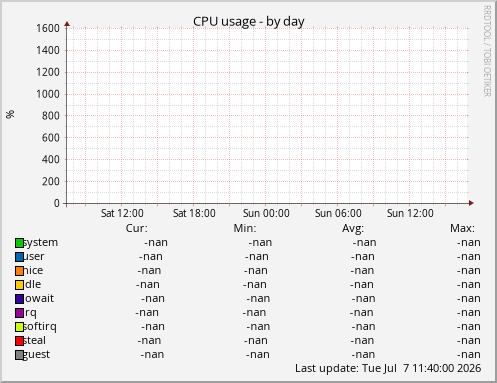This screenshot has height=383, width=497.
Task: Click the 400 y-axis label
Action: coord(51,160)
